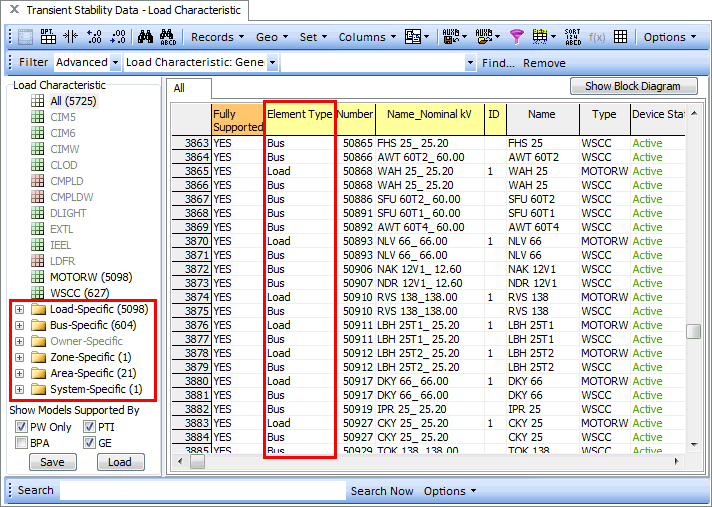Click the load AUX file icon
Screen dimensions: 712x507
pyautogui.click(x=484, y=37)
